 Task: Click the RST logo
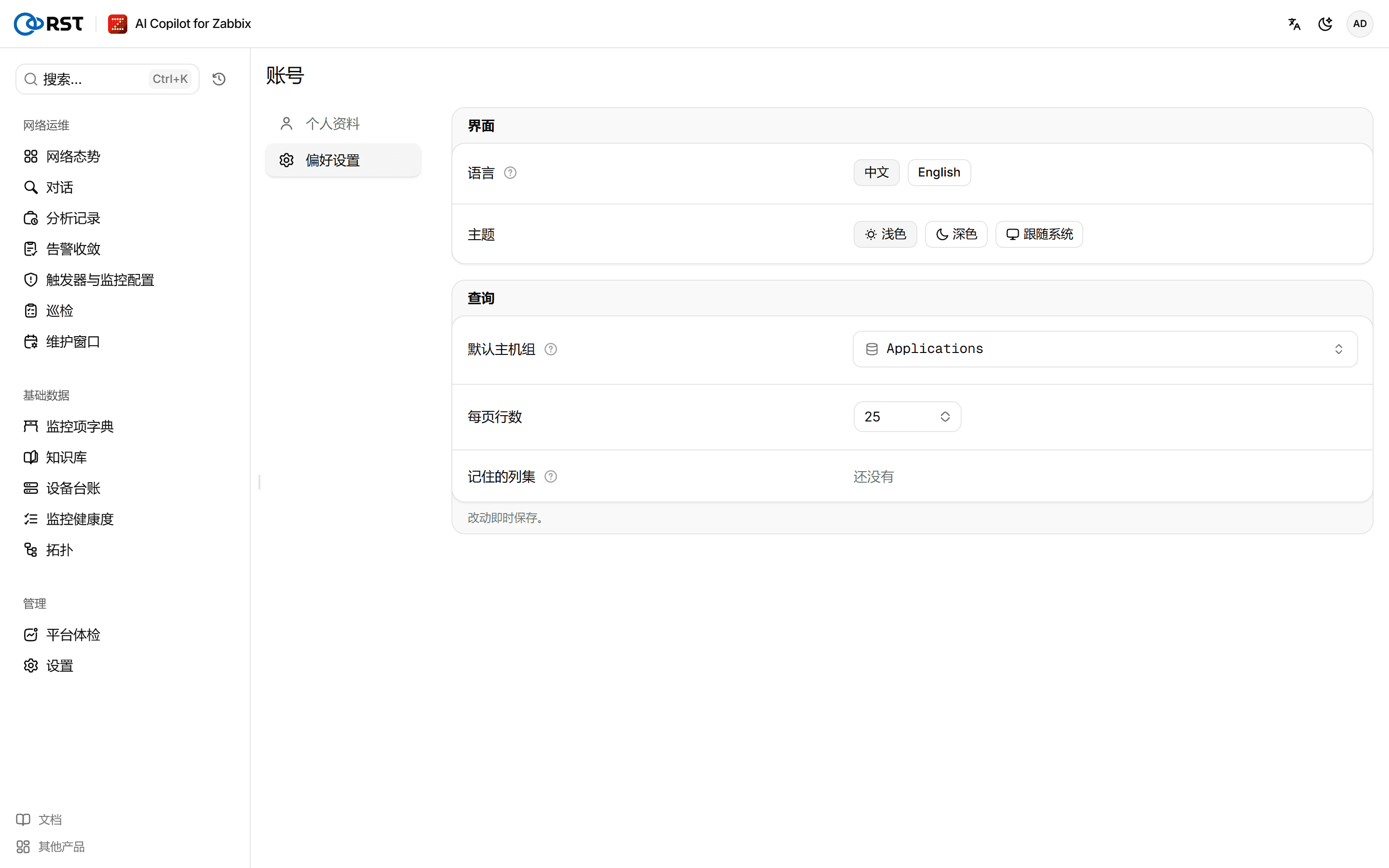49,24
